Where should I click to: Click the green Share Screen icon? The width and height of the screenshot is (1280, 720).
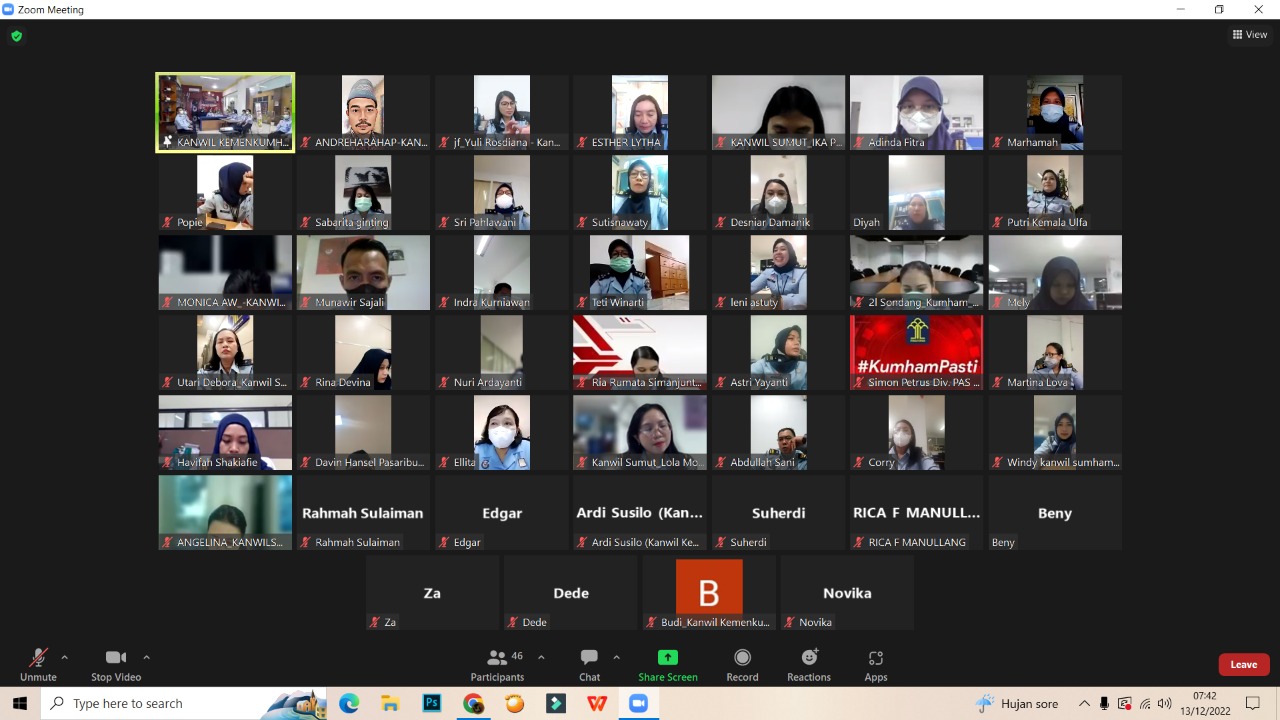(x=667, y=658)
